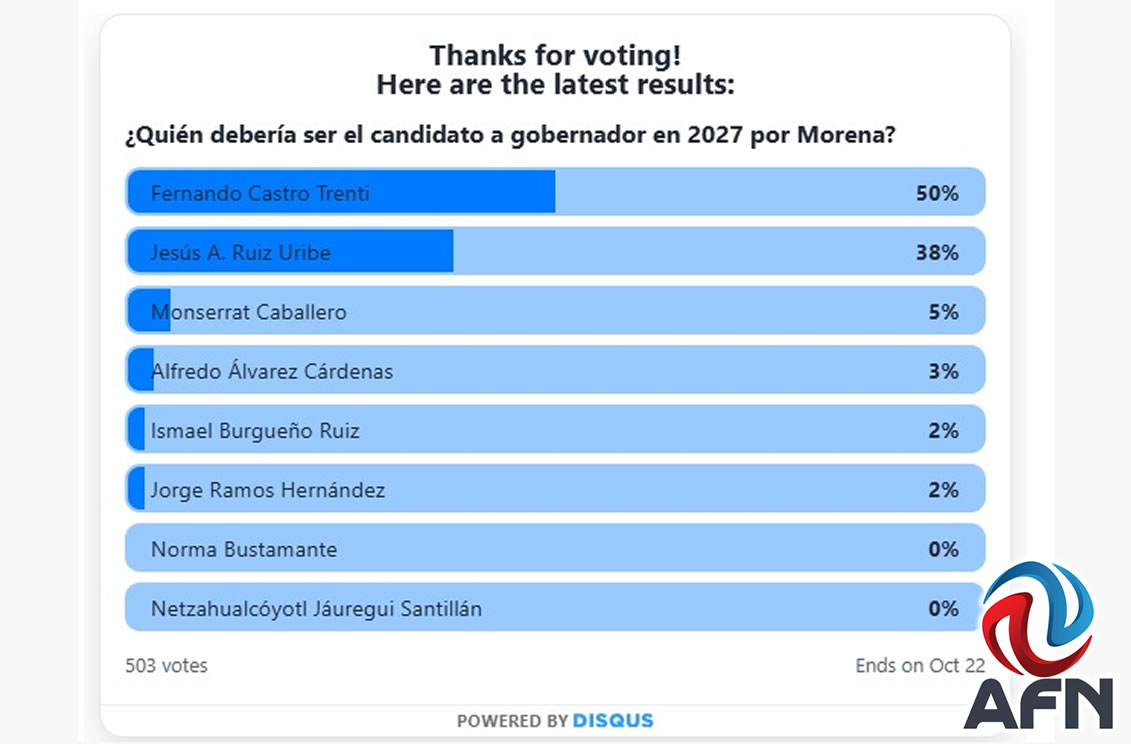
Task: Click the POWERED BY text in footer
Action: pyautogui.click(x=512, y=720)
